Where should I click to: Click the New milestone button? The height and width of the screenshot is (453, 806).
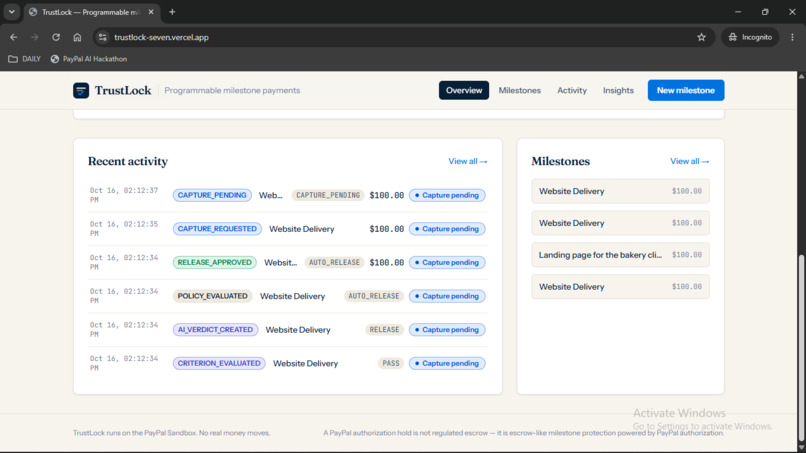coord(686,90)
